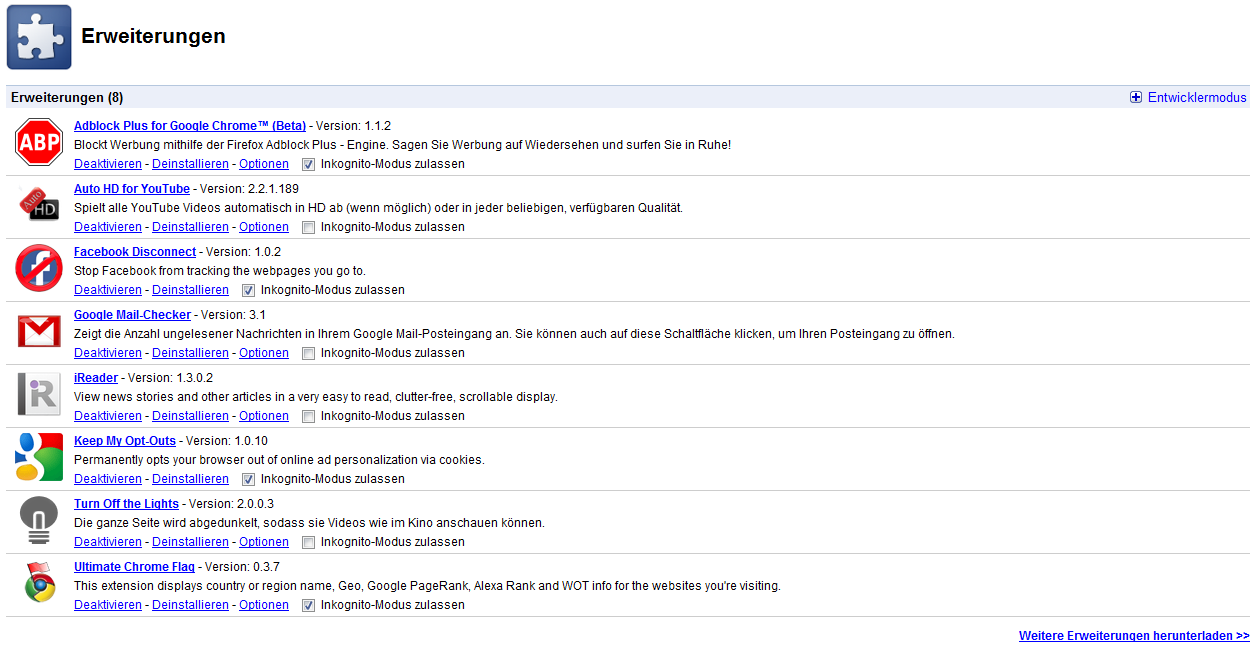1256x655 pixels.
Task: Deinstallieren Google Mail-Checker
Action: (190, 353)
